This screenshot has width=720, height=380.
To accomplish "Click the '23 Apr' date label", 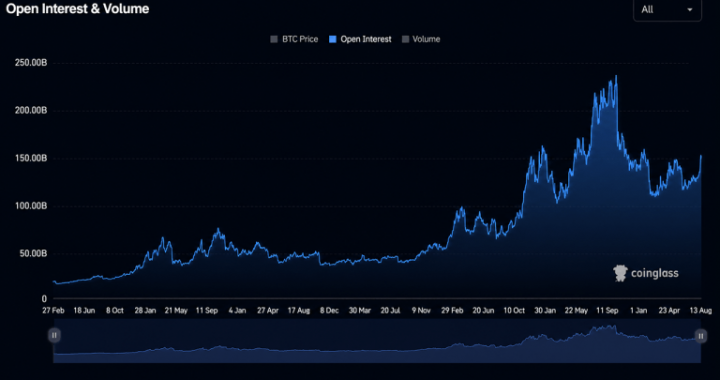I will point(669,311).
